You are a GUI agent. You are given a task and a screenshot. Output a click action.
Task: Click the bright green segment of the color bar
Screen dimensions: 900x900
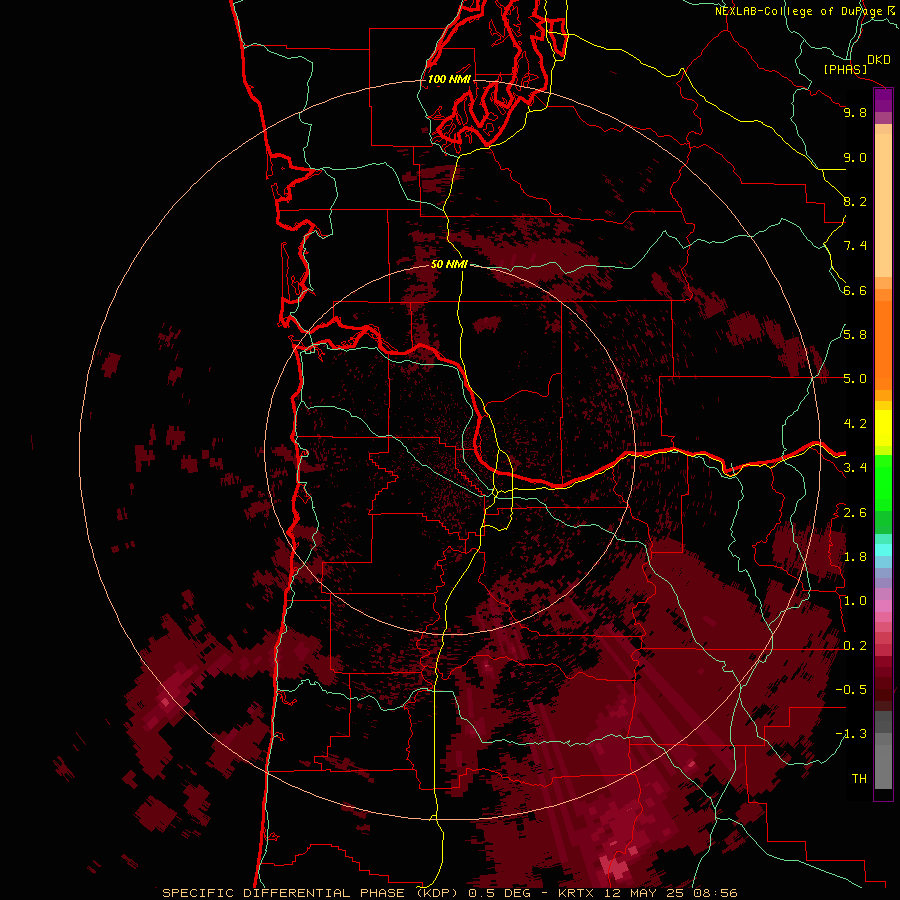tap(883, 483)
